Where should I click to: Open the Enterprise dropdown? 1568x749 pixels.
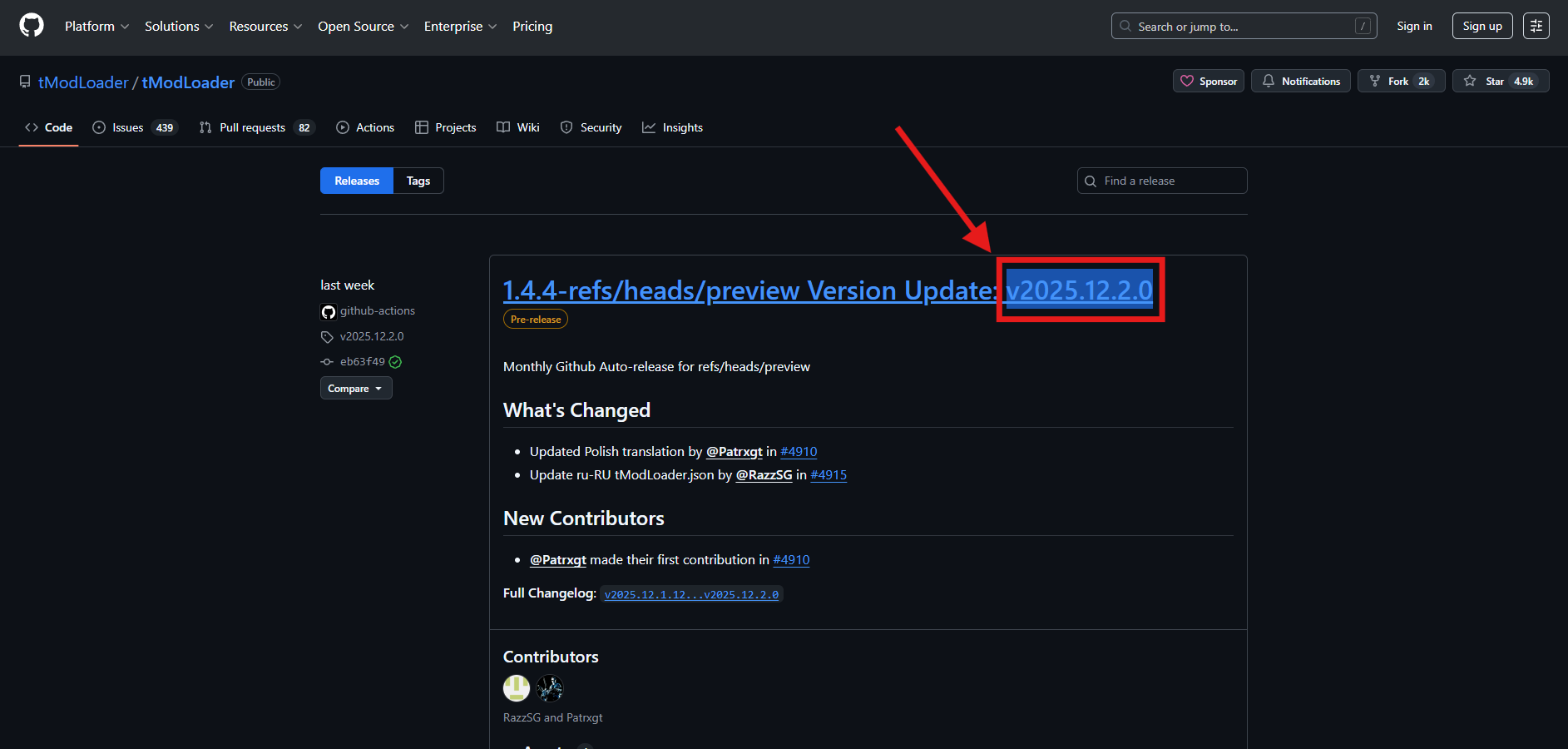(x=460, y=27)
